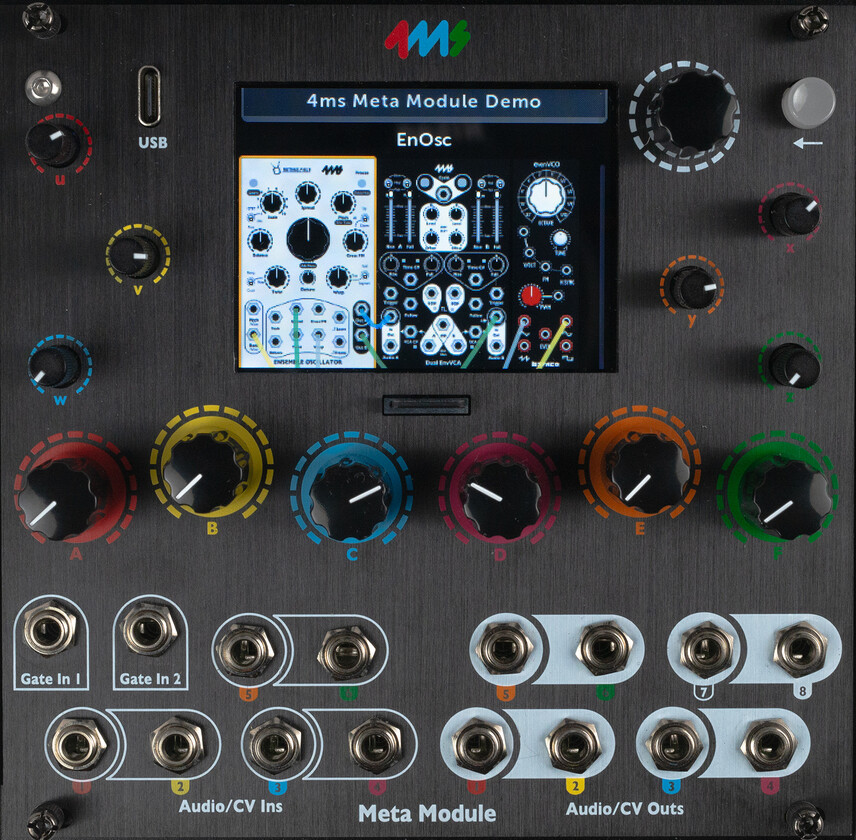Click the blue knob C
Image resolution: width=856 pixels, height=840 pixels.
(x=350, y=499)
